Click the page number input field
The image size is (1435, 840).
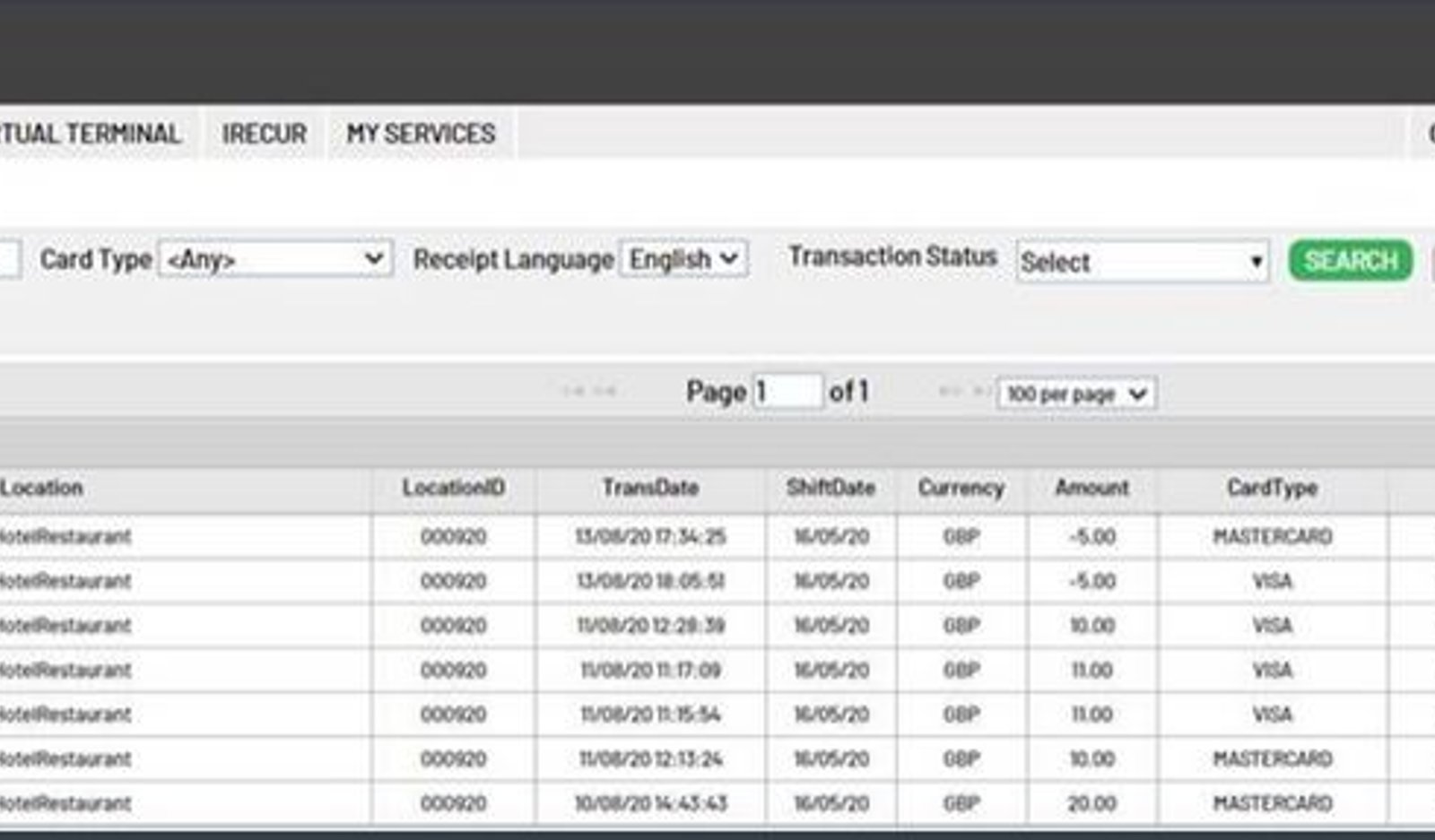pyautogui.click(x=787, y=392)
